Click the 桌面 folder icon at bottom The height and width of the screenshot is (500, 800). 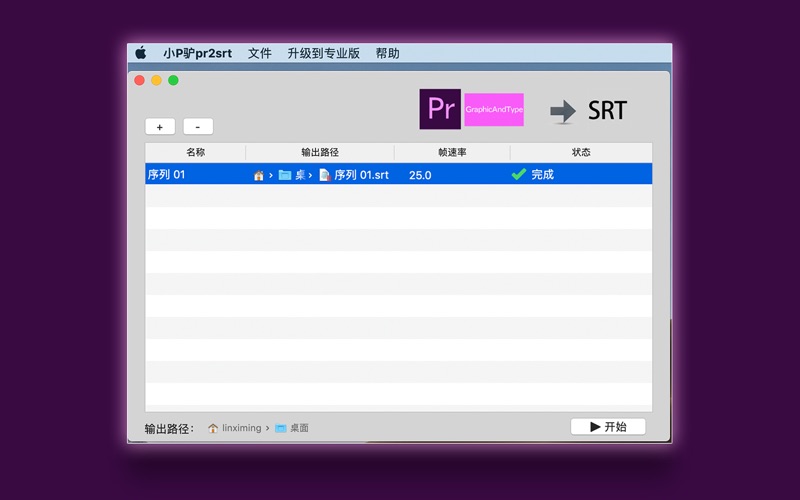coord(281,428)
